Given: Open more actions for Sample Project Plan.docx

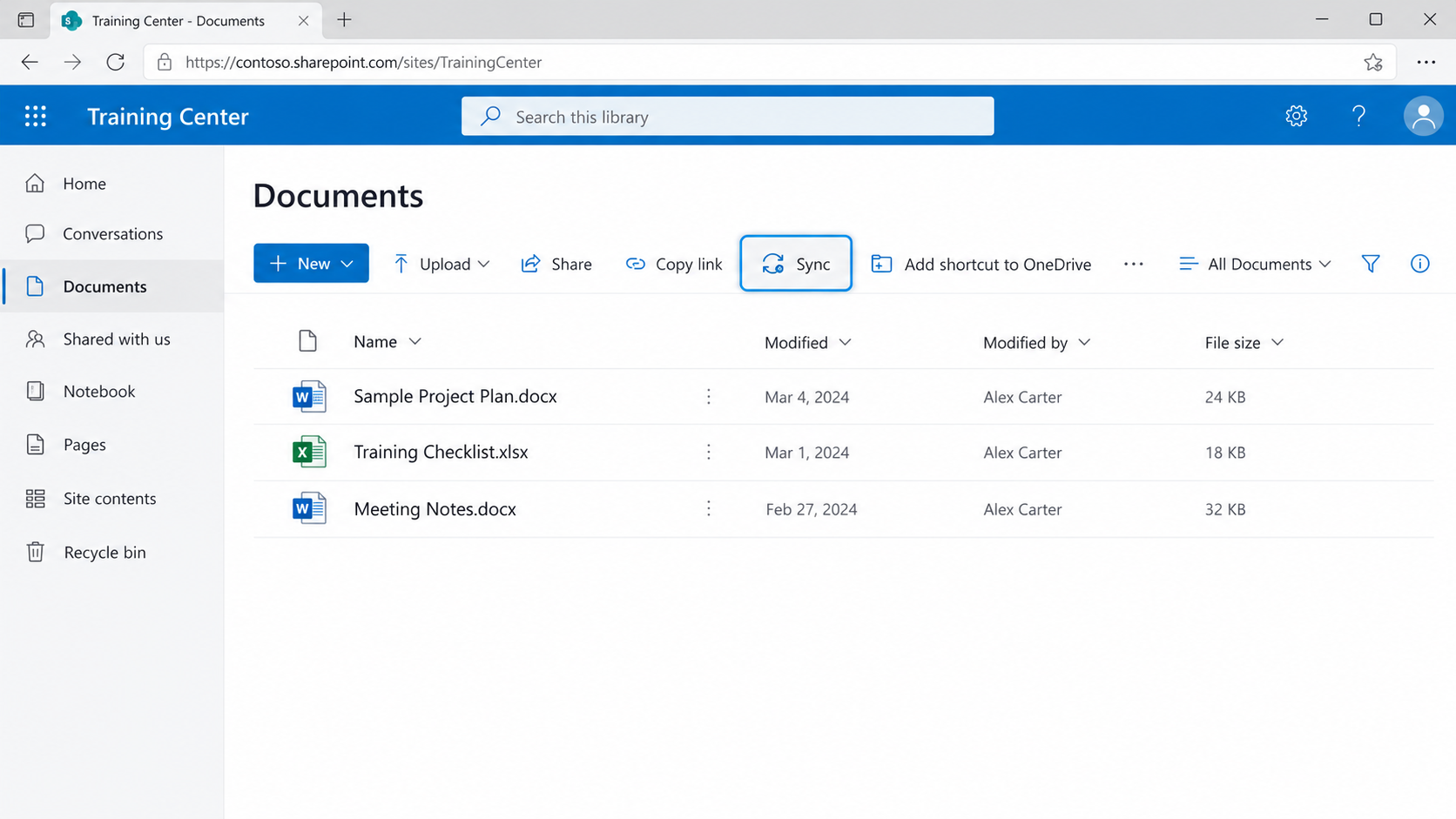Looking at the screenshot, I should [x=709, y=397].
